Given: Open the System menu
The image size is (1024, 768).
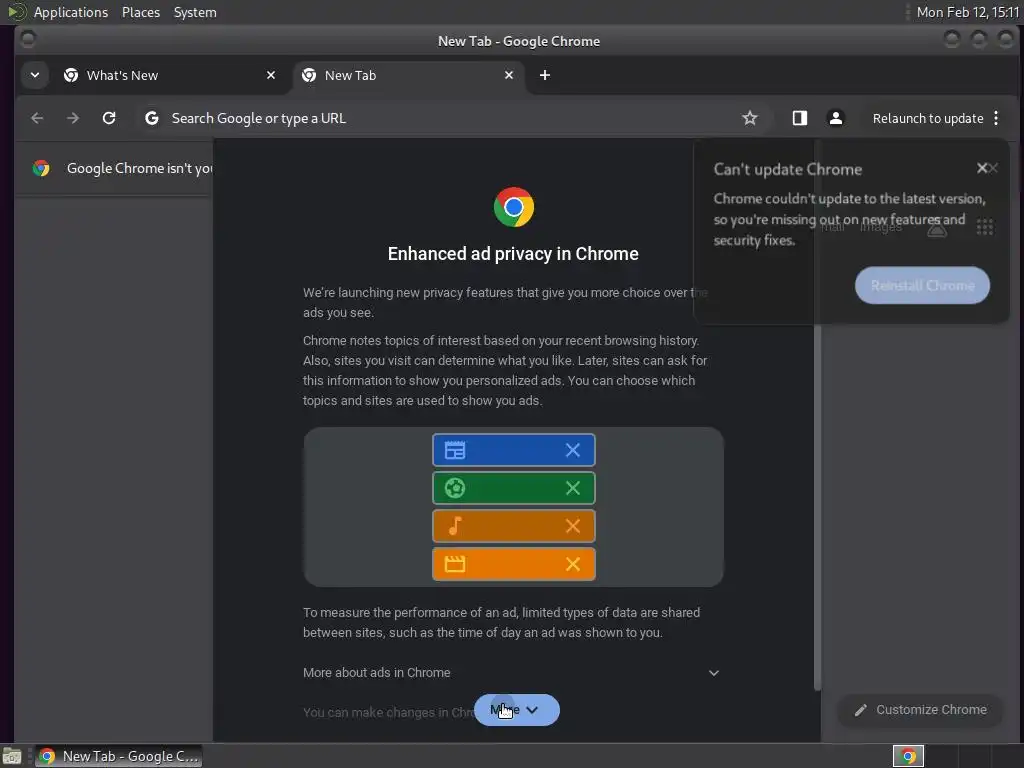Looking at the screenshot, I should coord(195,12).
